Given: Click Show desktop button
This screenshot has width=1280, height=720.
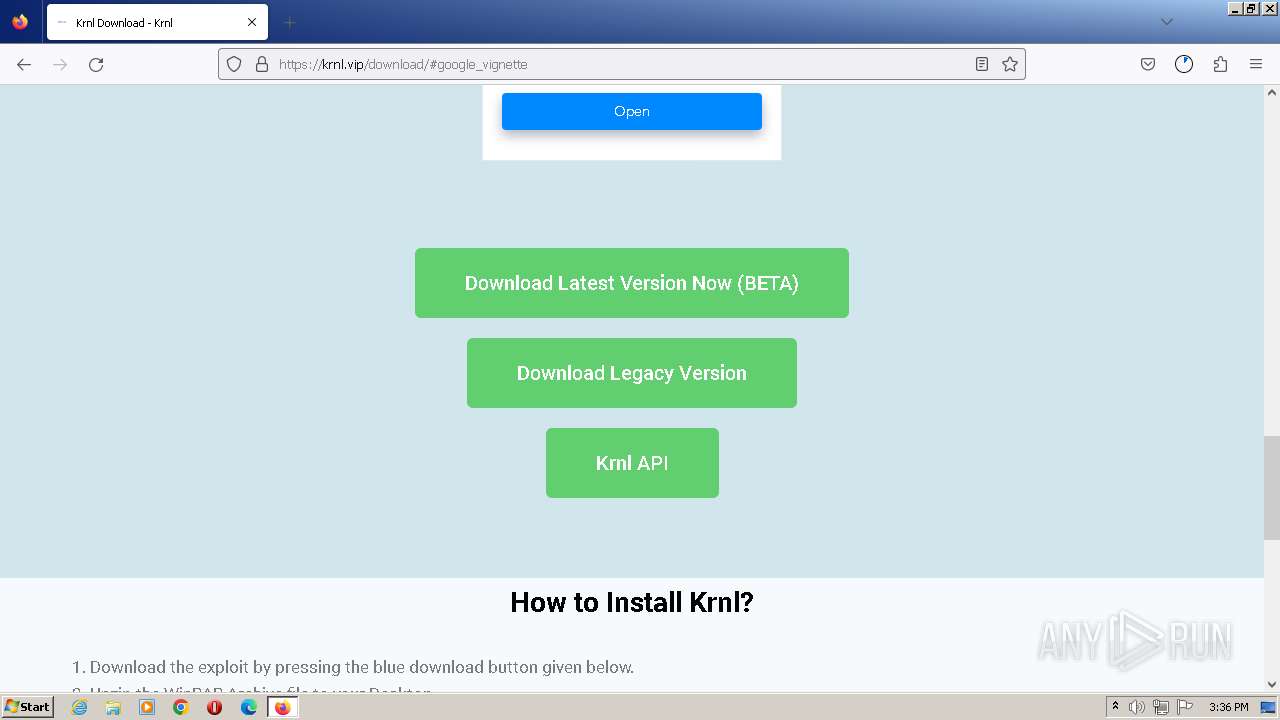Looking at the screenshot, I should tap(1269, 707).
